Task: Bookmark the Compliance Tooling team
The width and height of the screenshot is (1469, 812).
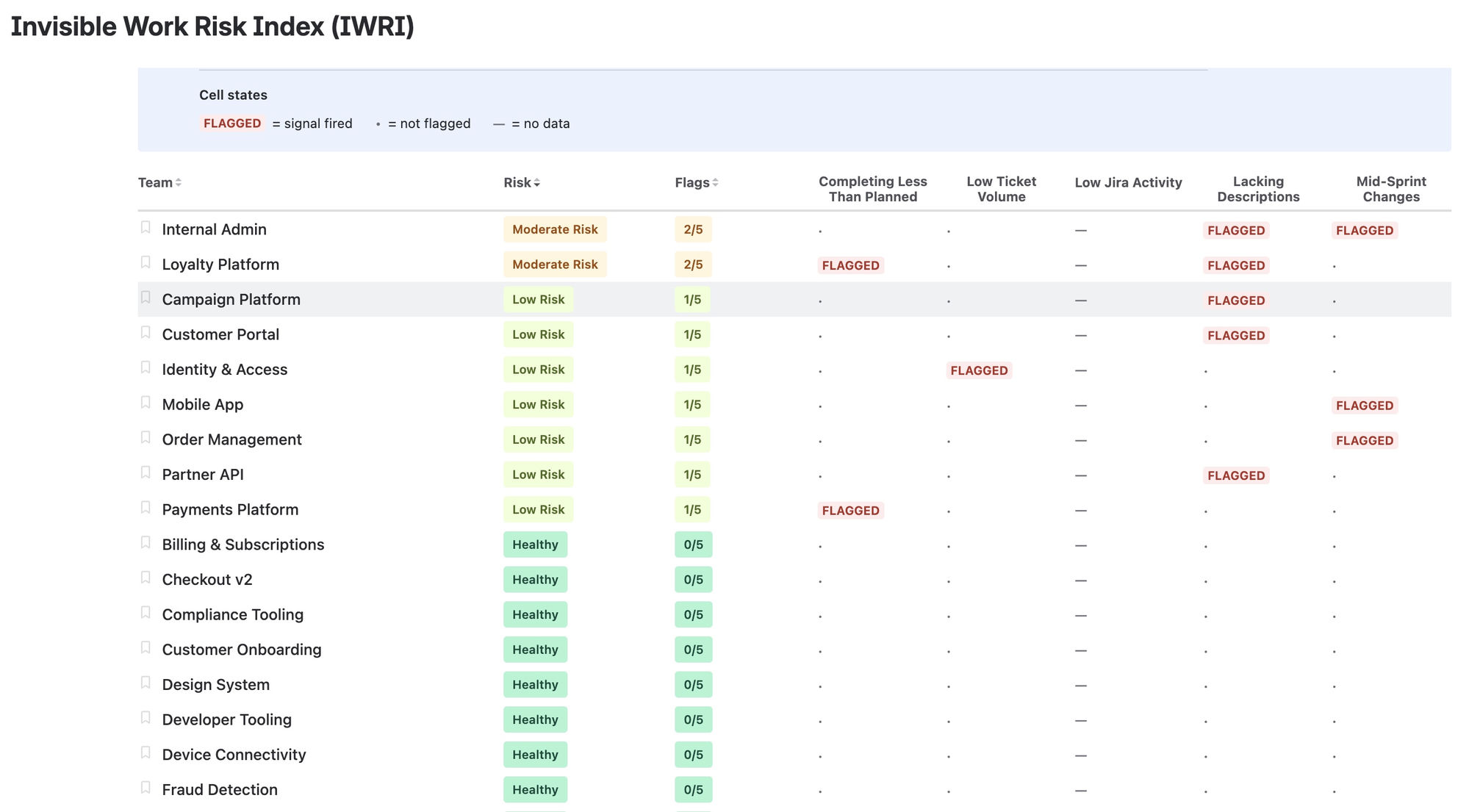Action: tap(146, 613)
